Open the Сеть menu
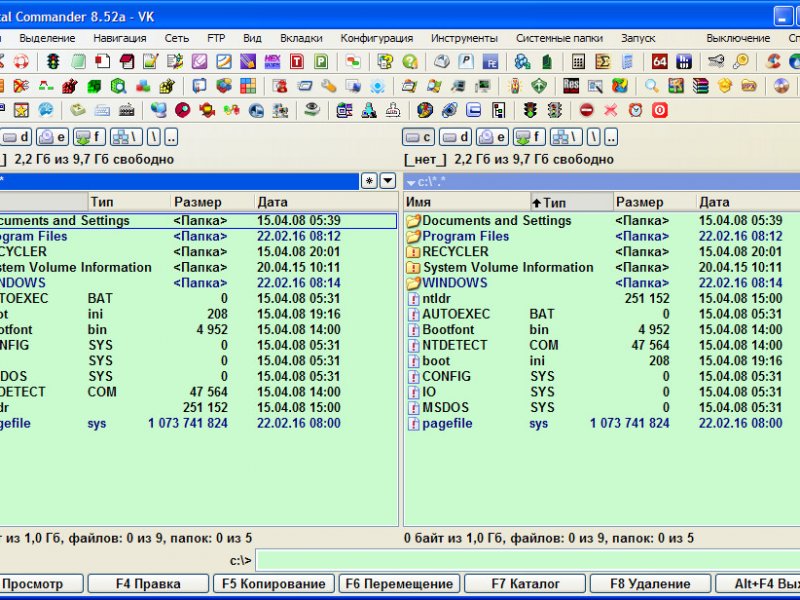This screenshot has height=600, width=800. 177,38
